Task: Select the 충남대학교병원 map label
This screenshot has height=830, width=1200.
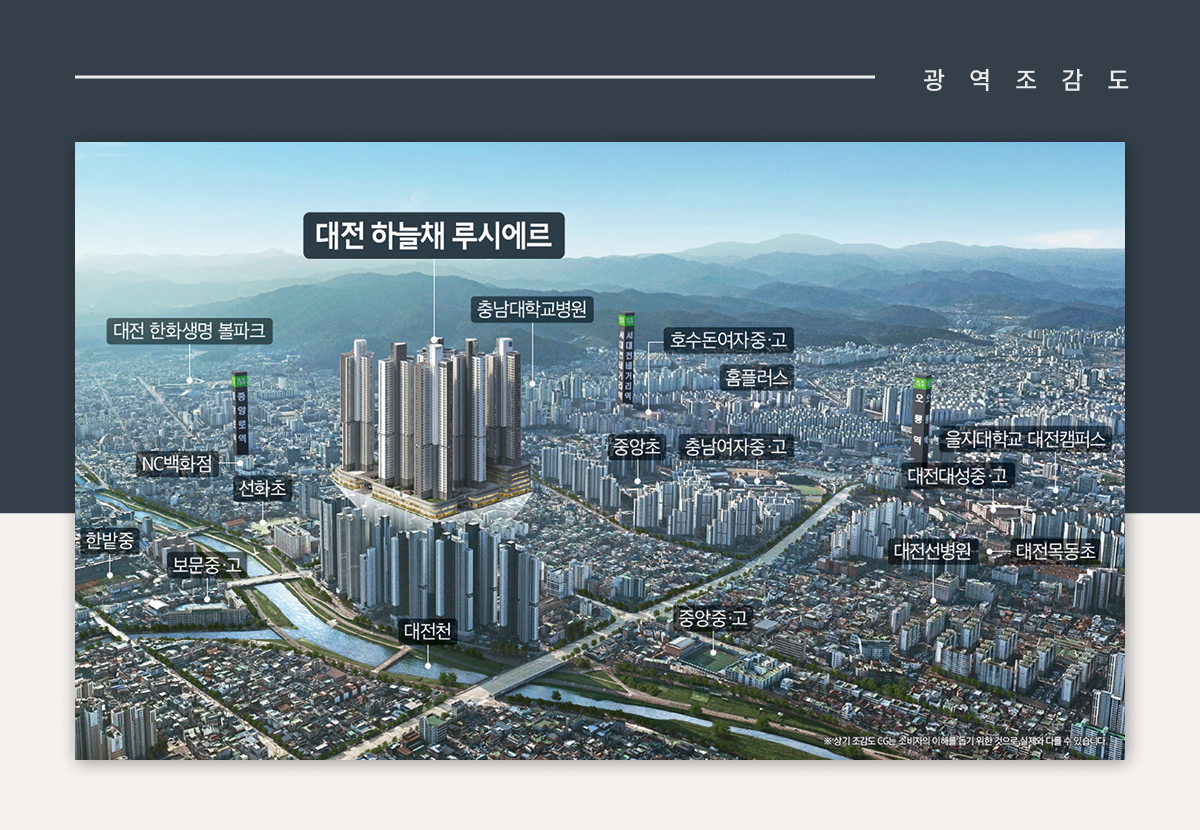Action: pos(532,309)
